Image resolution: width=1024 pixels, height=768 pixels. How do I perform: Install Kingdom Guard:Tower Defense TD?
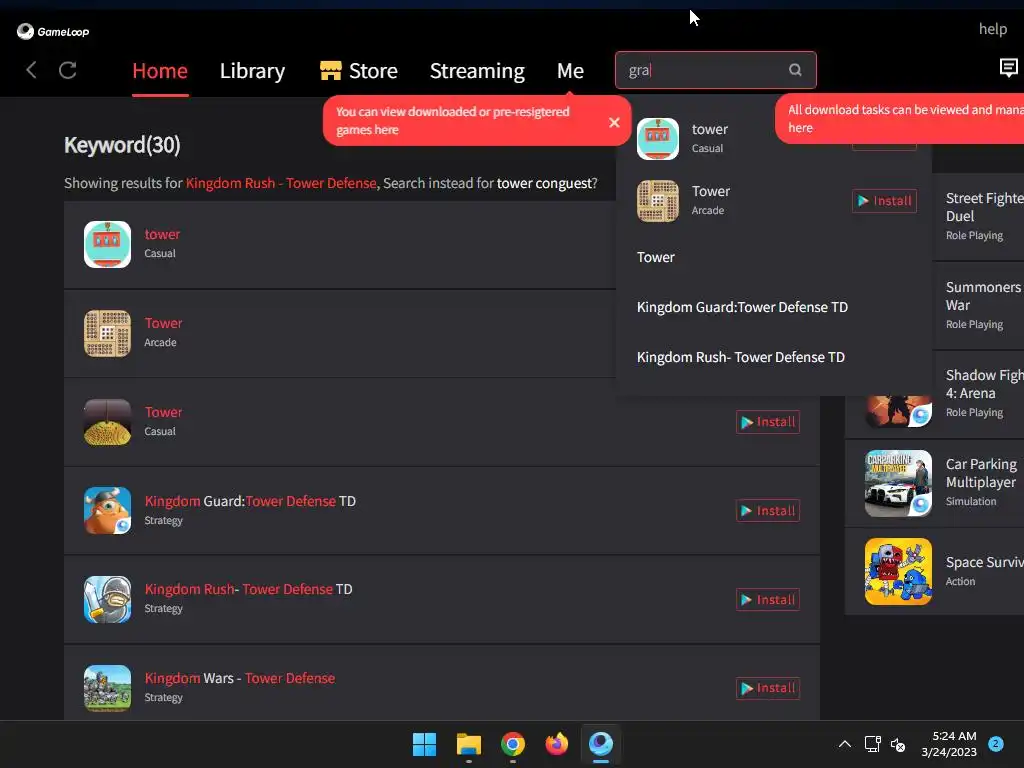[768, 511]
